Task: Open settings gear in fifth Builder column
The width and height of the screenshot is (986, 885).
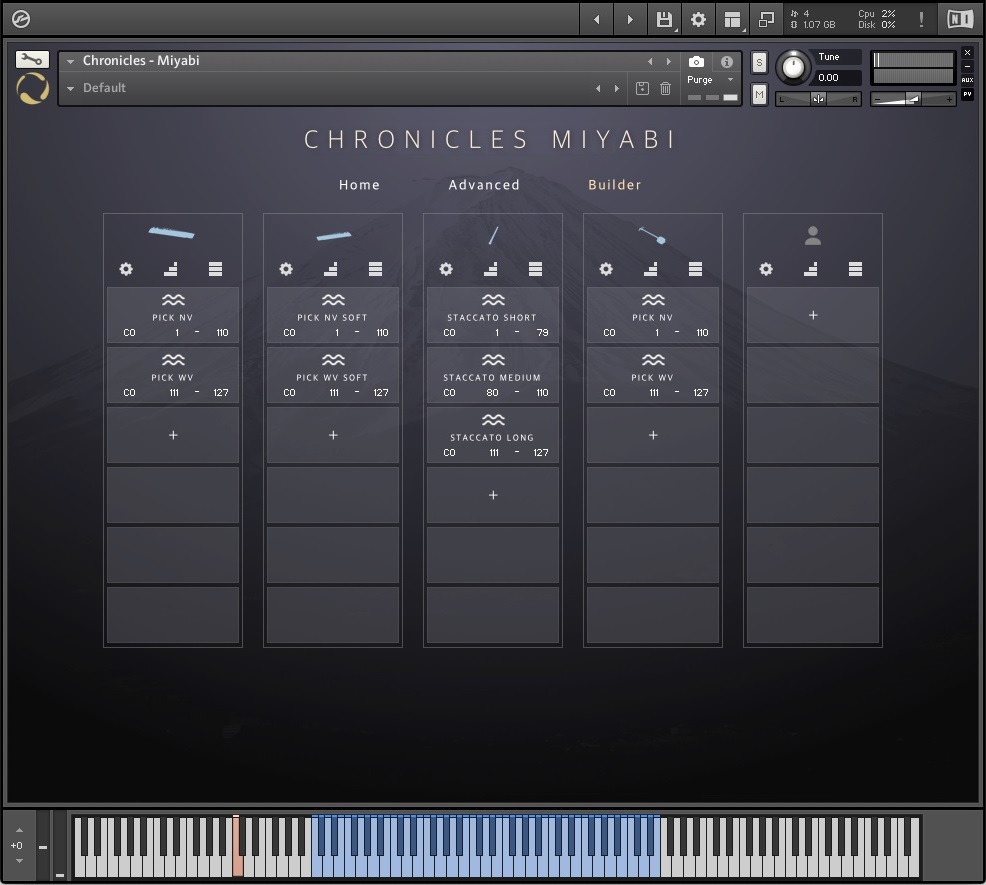Action: (766, 269)
